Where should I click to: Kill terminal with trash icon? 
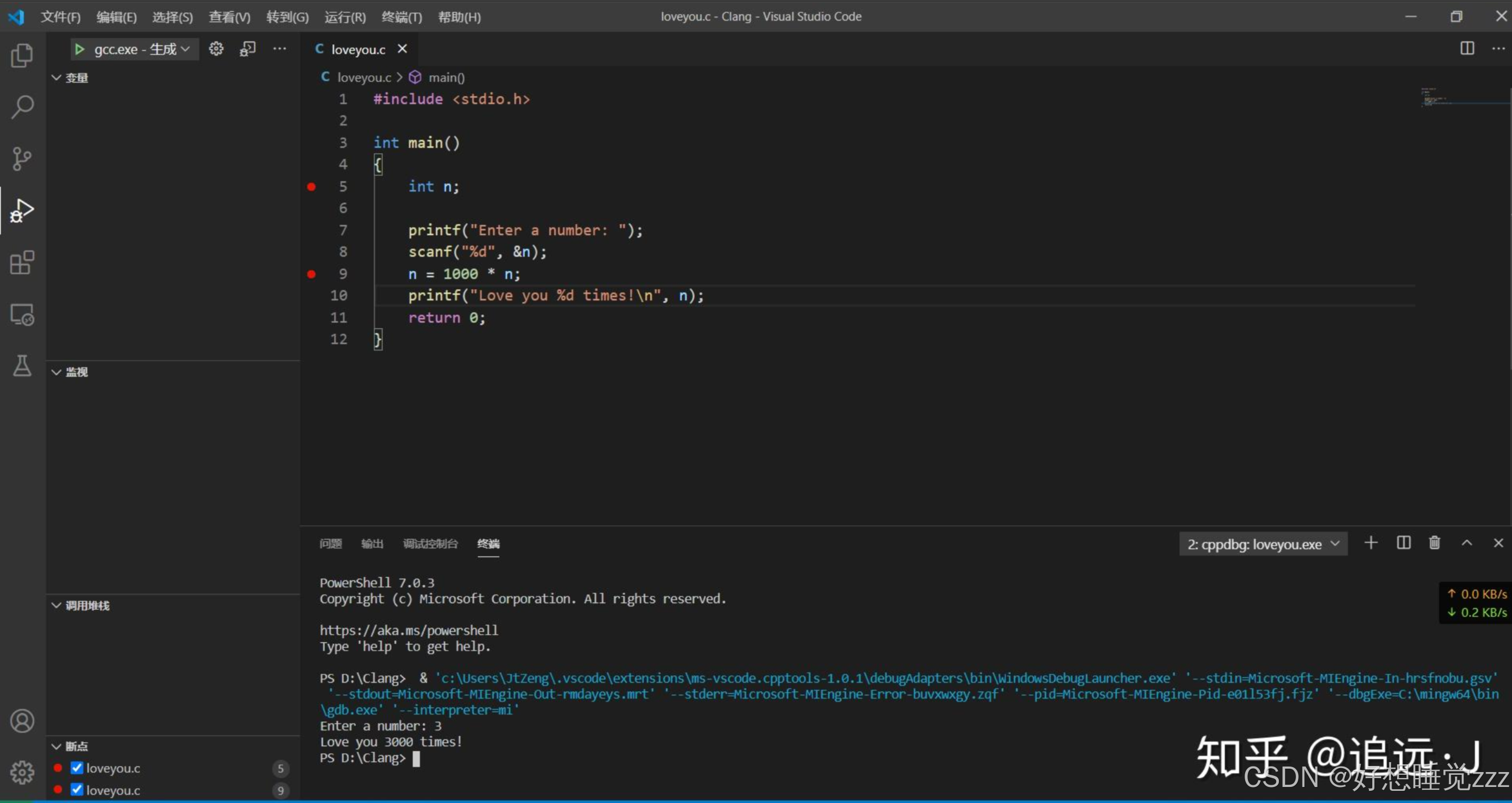(x=1434, y=543)
